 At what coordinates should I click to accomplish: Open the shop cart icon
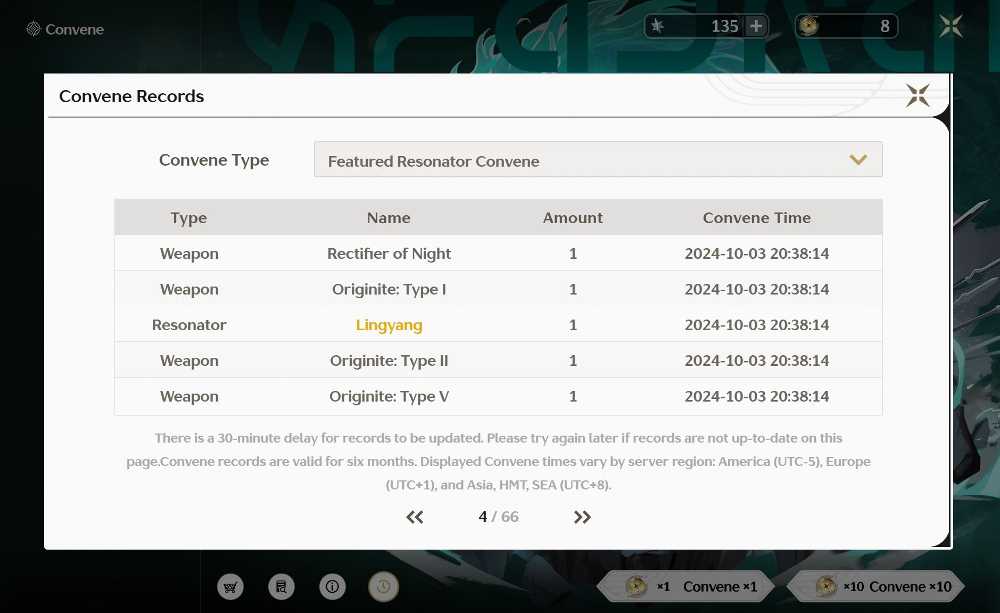[230, 586]
